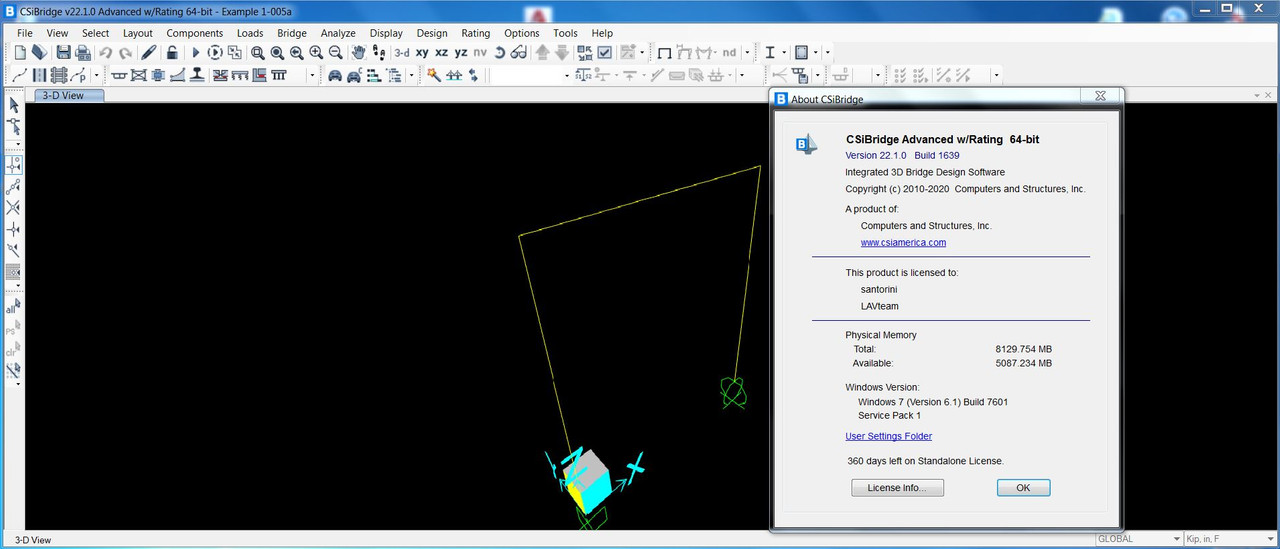Screen dimensions: 1280x549
Task: Click the Show Undeformed Shape icon
Action: click(664, 52)
